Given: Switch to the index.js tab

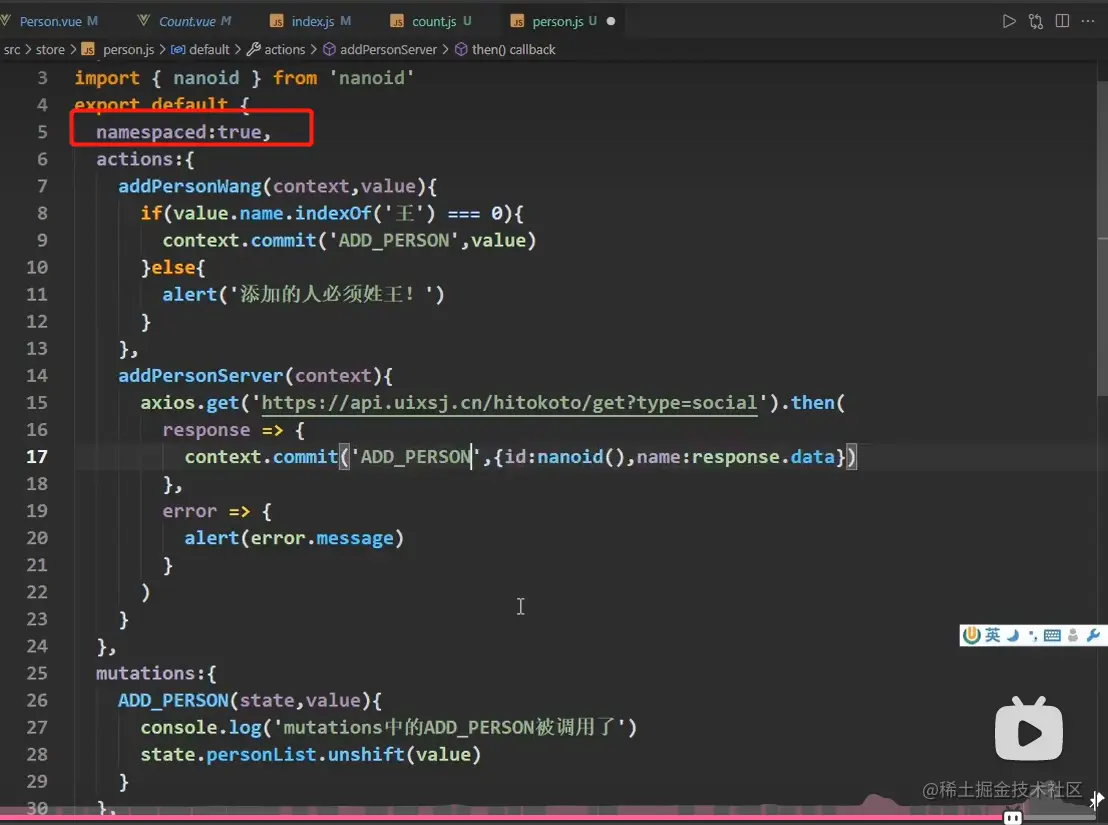Looking at the screenshot, I should (312, 21).
